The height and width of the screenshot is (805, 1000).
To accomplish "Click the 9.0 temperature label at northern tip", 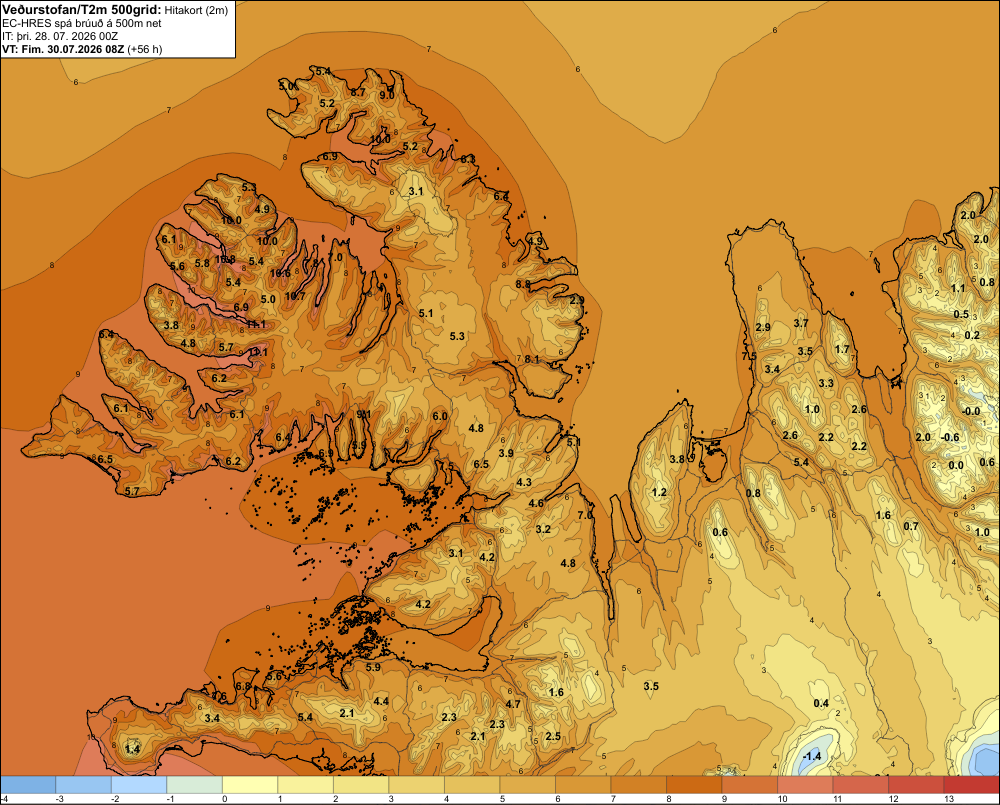I will point(386,95).
